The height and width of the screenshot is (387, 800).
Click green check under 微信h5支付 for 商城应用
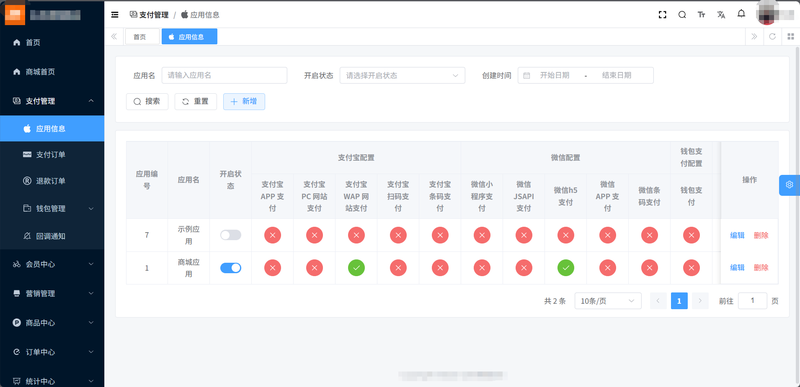click(x=565, y=267)
